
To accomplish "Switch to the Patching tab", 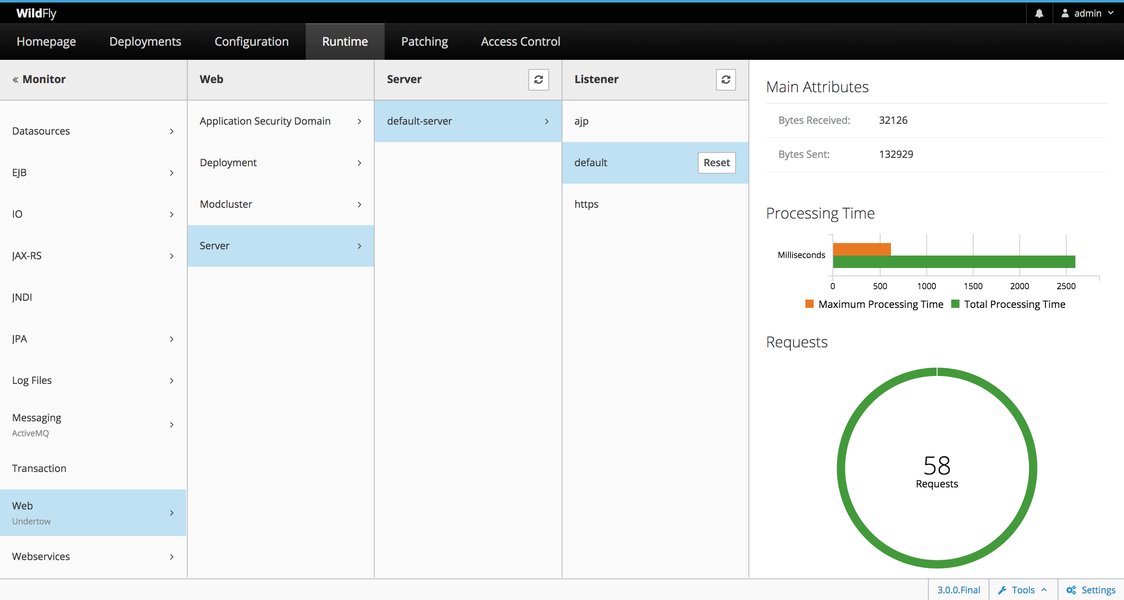I will pos(424,41).
